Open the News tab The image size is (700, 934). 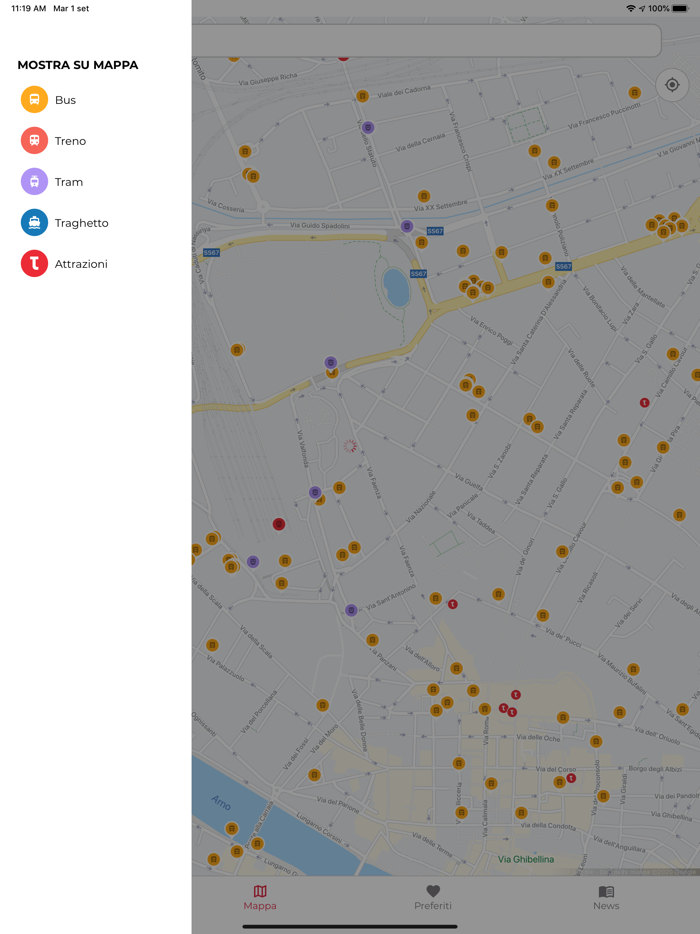click(606, 898)
